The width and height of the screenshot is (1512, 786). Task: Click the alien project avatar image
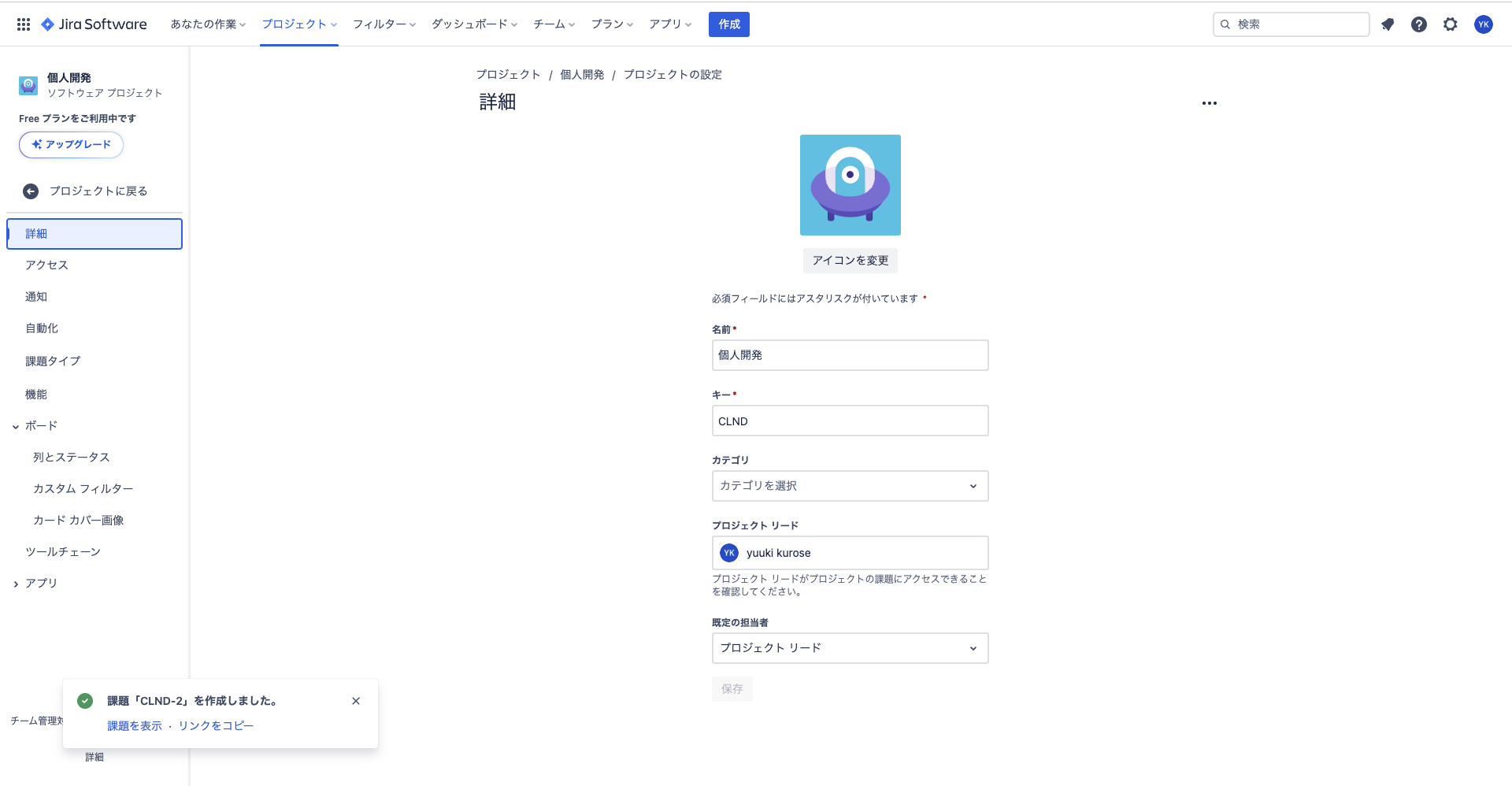(850, 185)
